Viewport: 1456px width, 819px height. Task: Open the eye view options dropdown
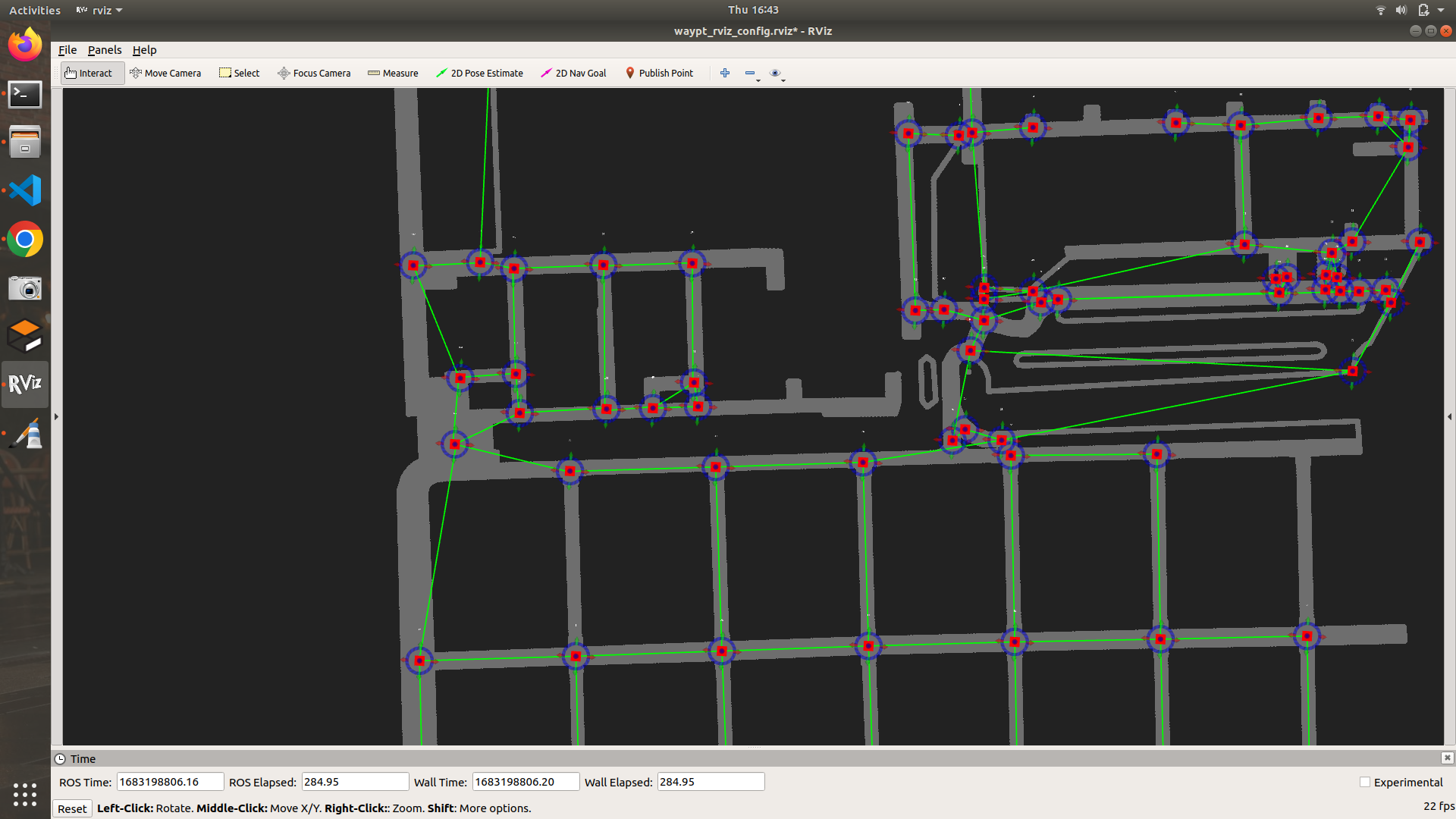click(777, 74)
